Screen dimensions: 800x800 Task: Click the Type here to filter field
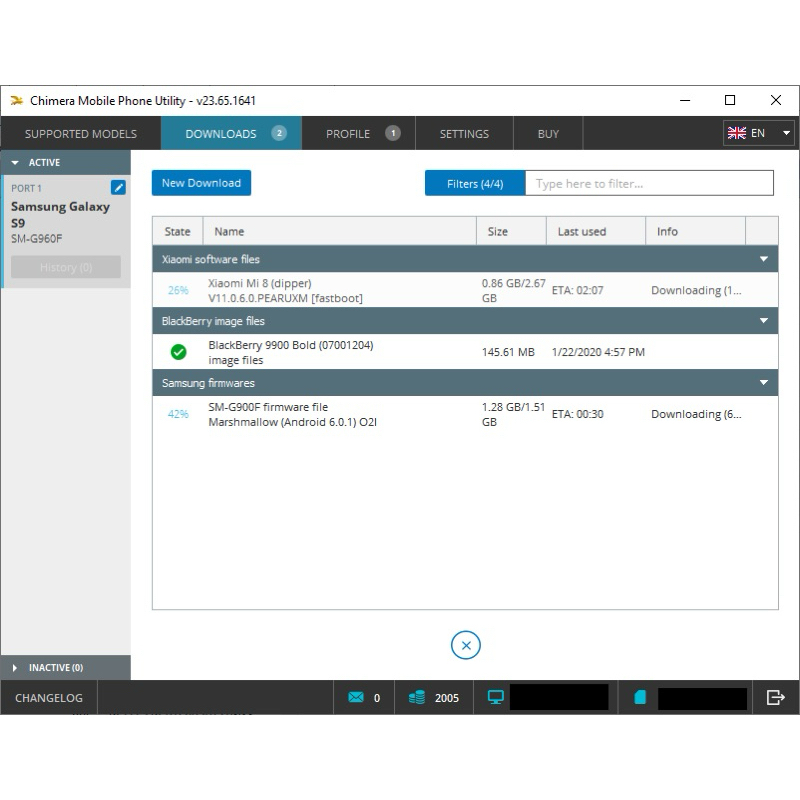pyautogui.click(x=649, y=184)
